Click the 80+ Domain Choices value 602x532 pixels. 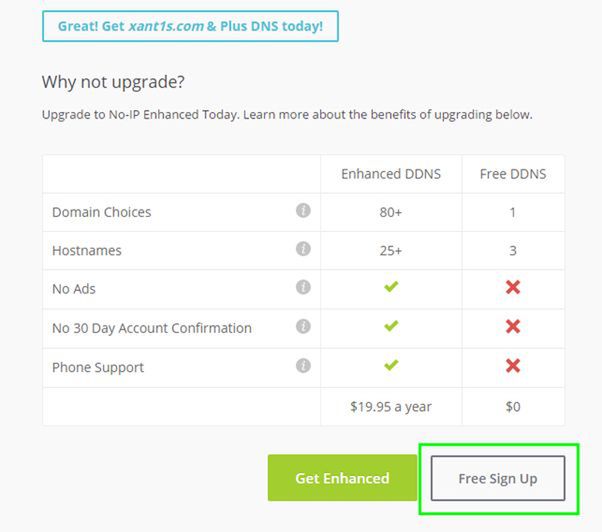point(391,212)
